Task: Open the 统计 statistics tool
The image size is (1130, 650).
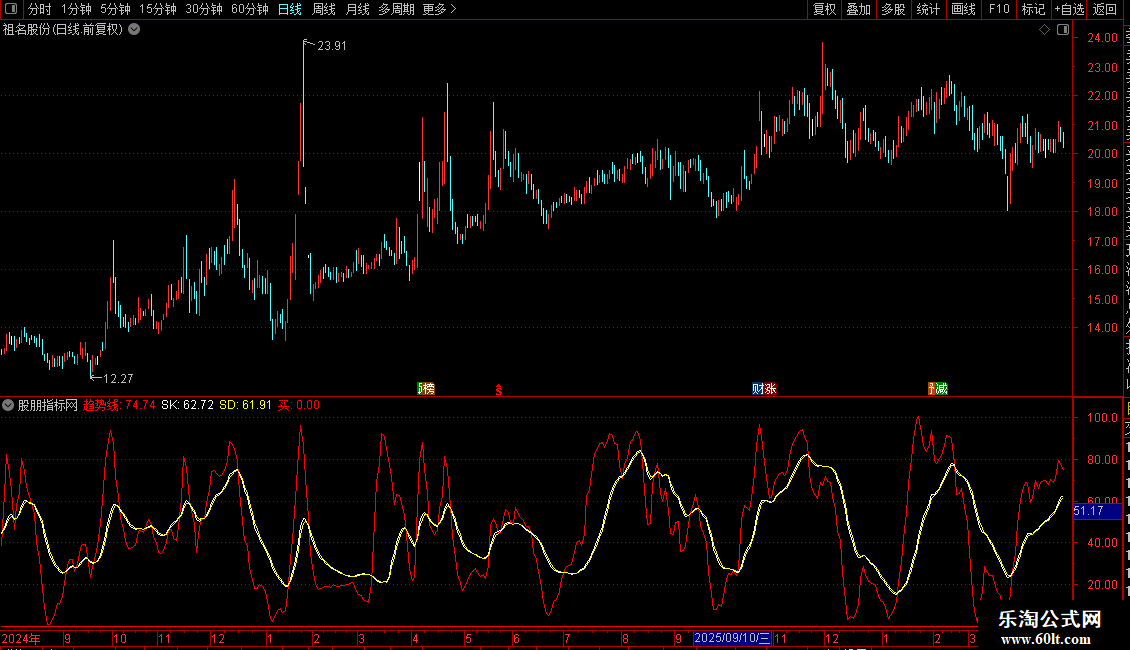Action: (927, 9)
